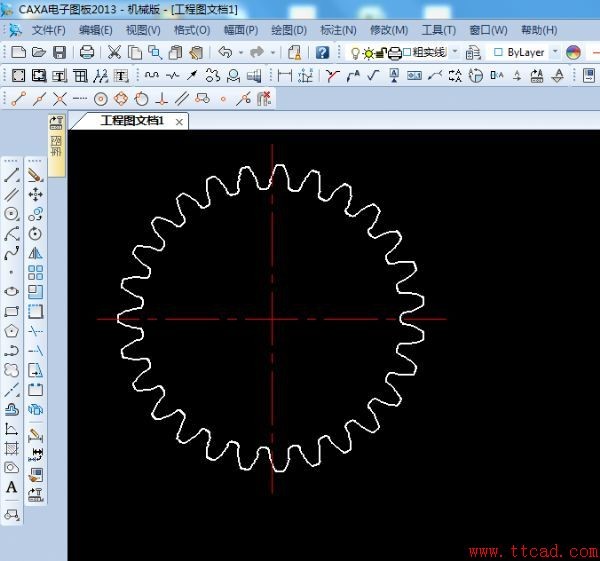
Task: Toggle the layer light bulb on/off icon
Action: [354, 52]
